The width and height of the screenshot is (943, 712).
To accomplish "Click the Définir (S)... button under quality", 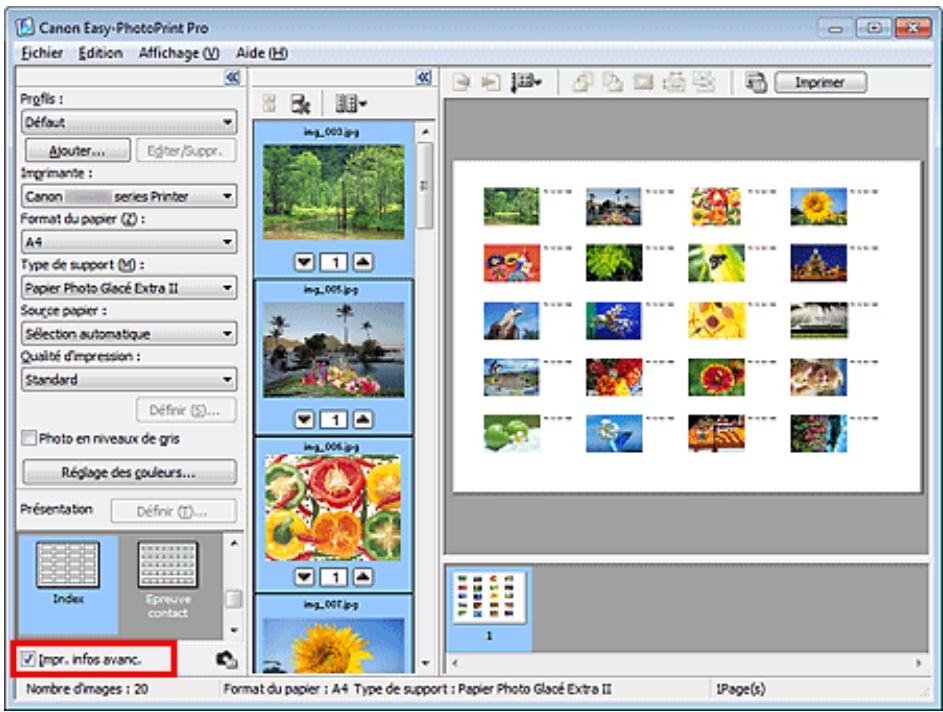I will [185, 410].
